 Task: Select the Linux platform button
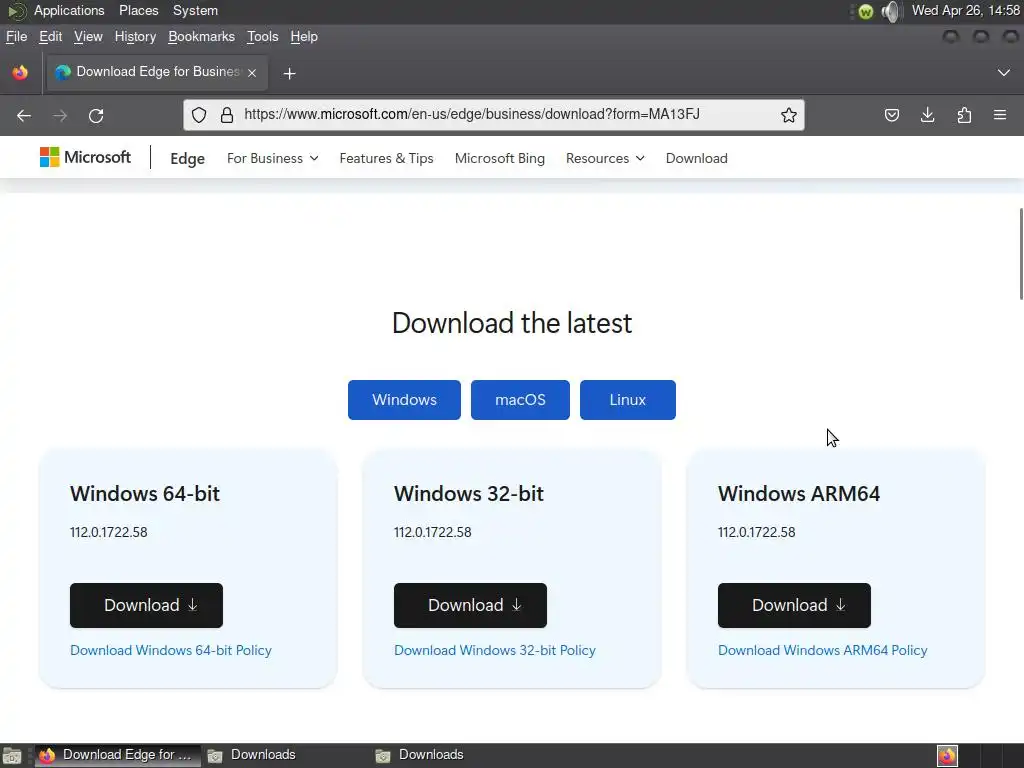click(628, 400)
